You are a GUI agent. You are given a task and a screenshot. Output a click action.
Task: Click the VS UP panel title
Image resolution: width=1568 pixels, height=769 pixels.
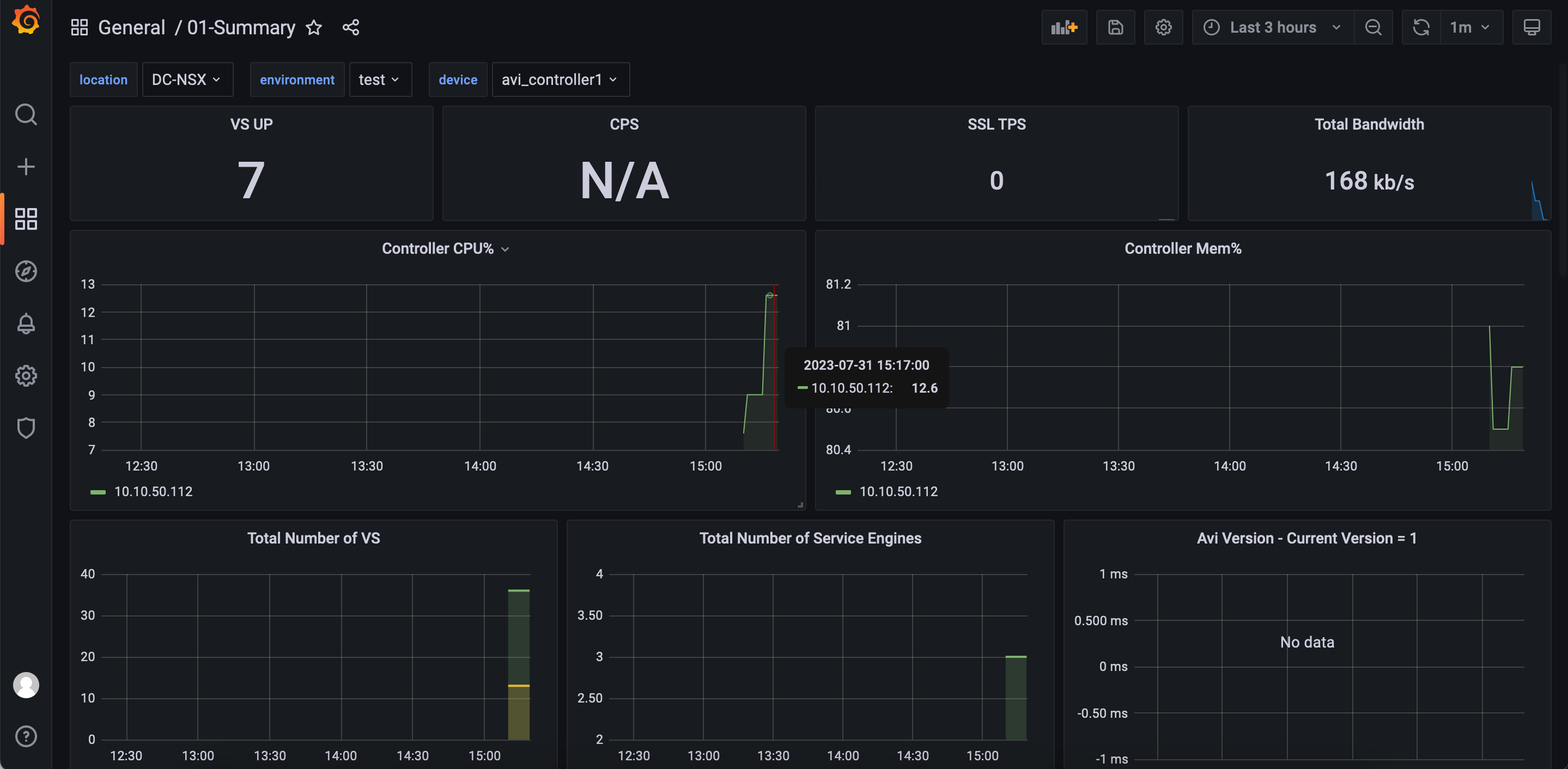[251, 124]
